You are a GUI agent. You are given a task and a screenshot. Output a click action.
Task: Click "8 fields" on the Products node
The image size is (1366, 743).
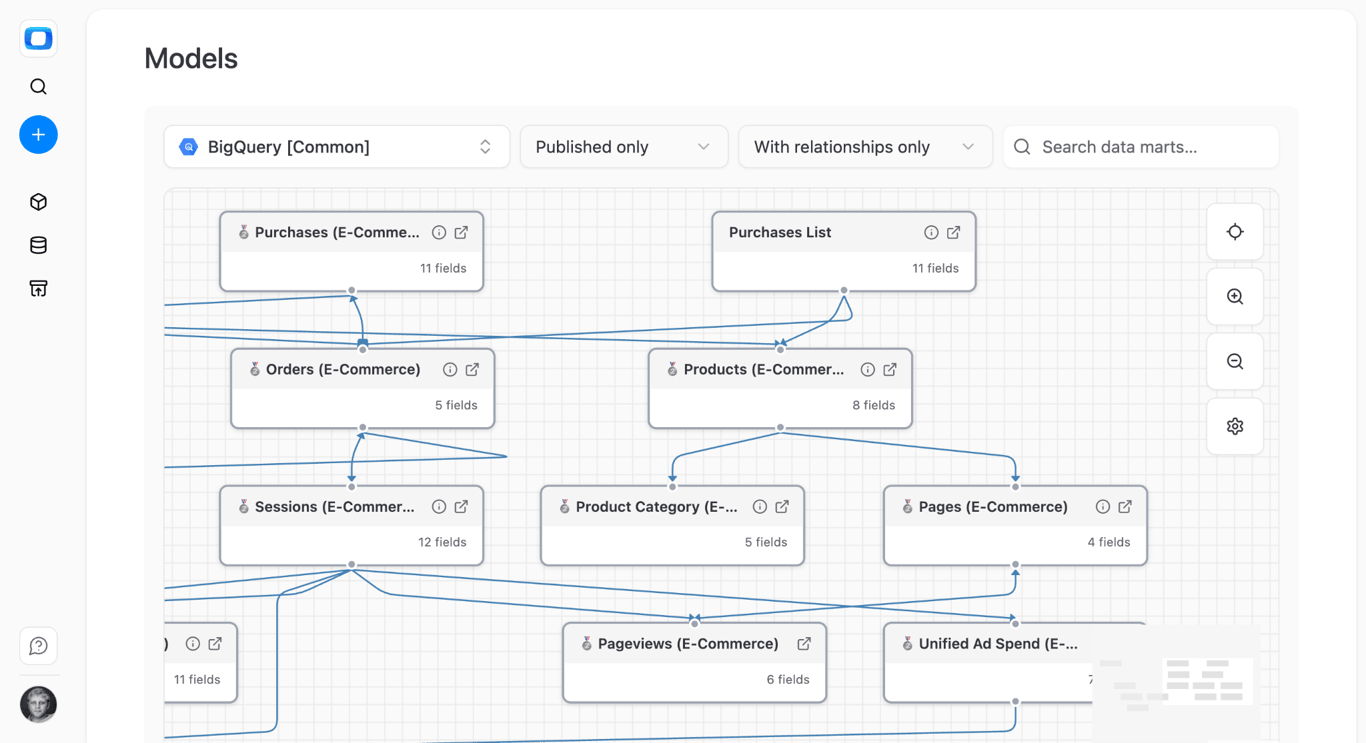coord(874,405)
